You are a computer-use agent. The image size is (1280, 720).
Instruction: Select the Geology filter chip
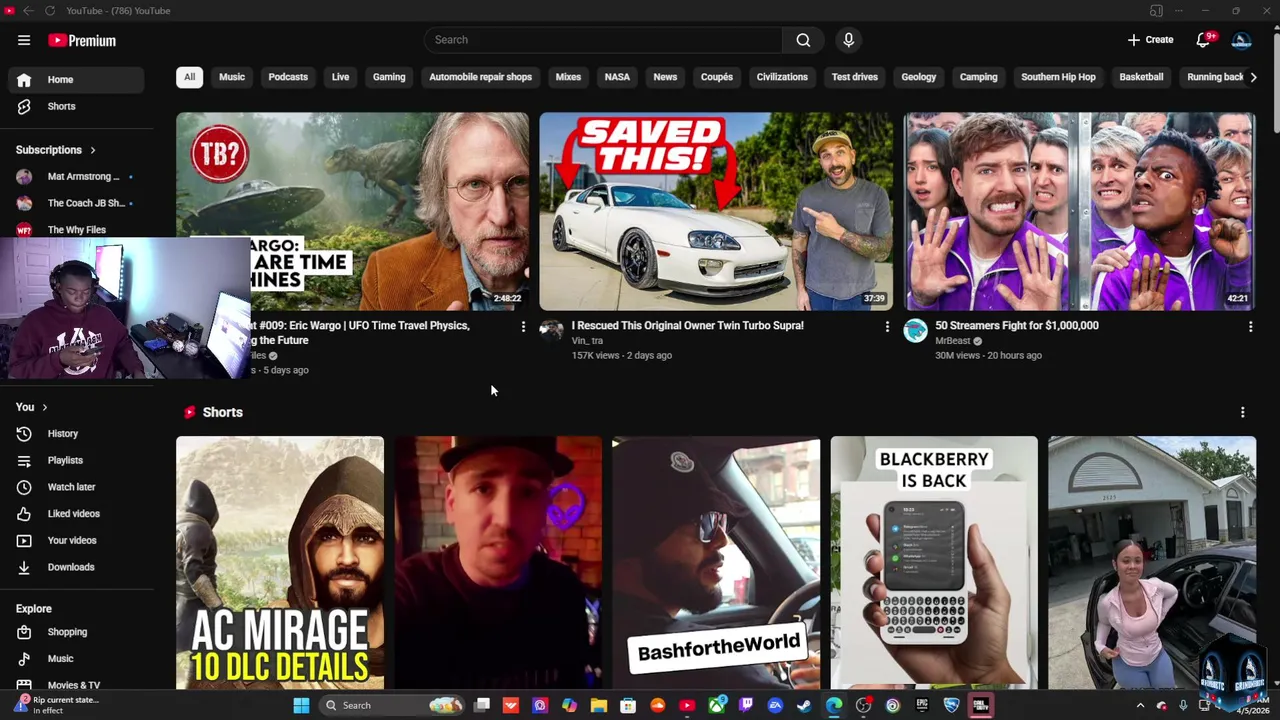(919, 77)
